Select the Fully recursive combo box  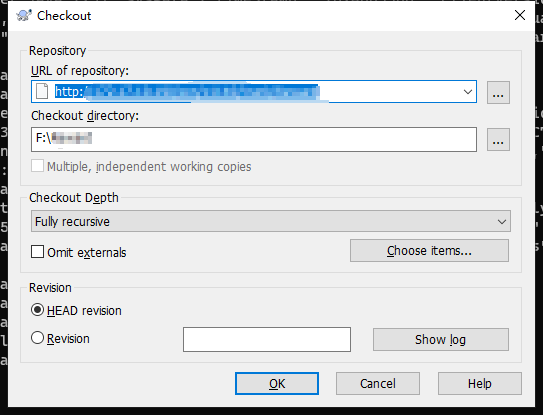tap(271, 221)
